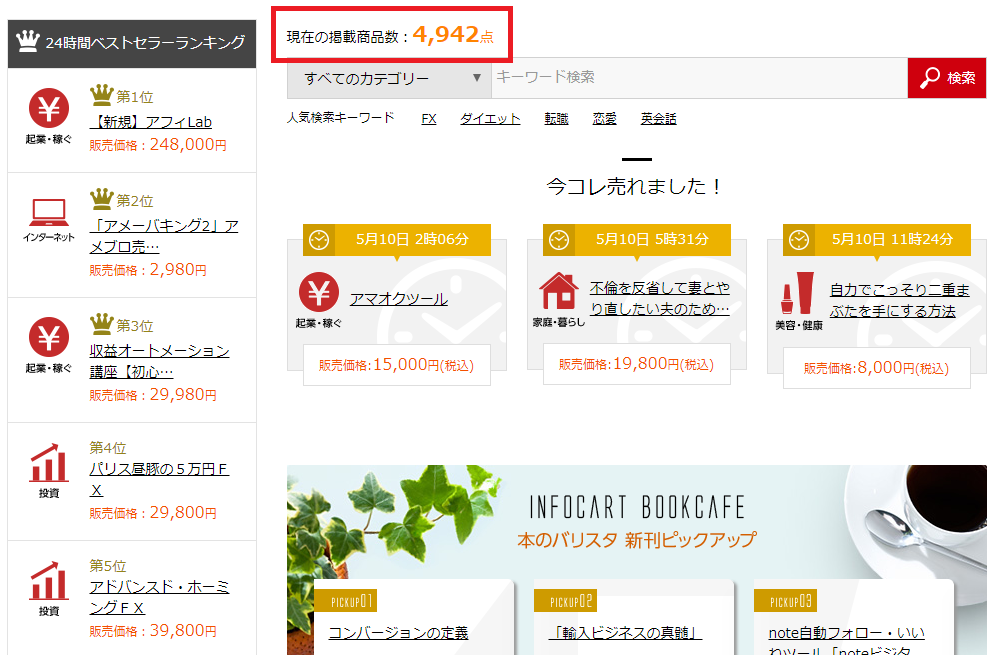Click yen 起業・稼ぐ icon in アマオクツール card
The height and width of the screenshot is (655, 998).
point(319,292)
